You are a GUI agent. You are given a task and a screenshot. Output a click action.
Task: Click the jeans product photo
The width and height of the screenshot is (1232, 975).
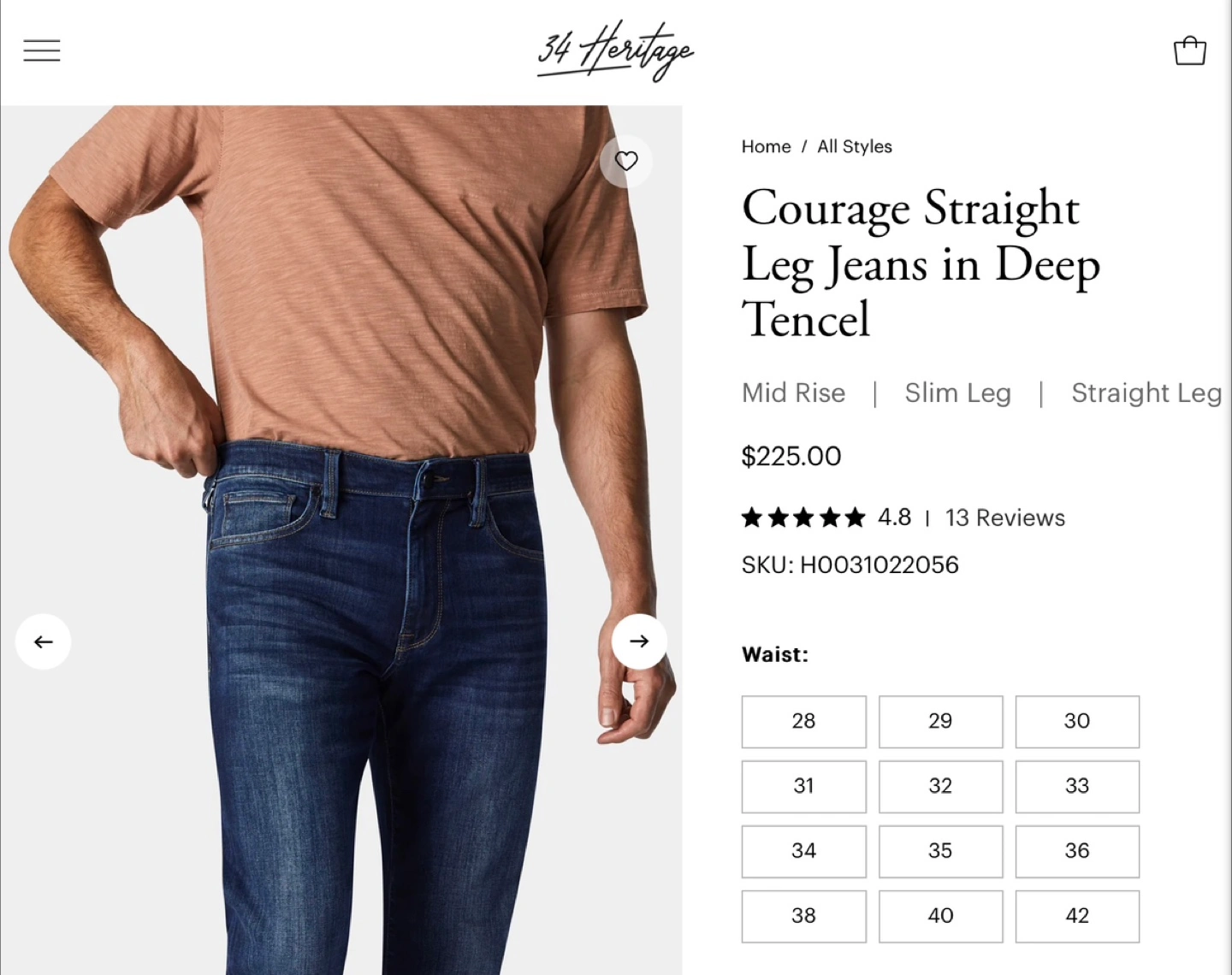pos(341,540)
